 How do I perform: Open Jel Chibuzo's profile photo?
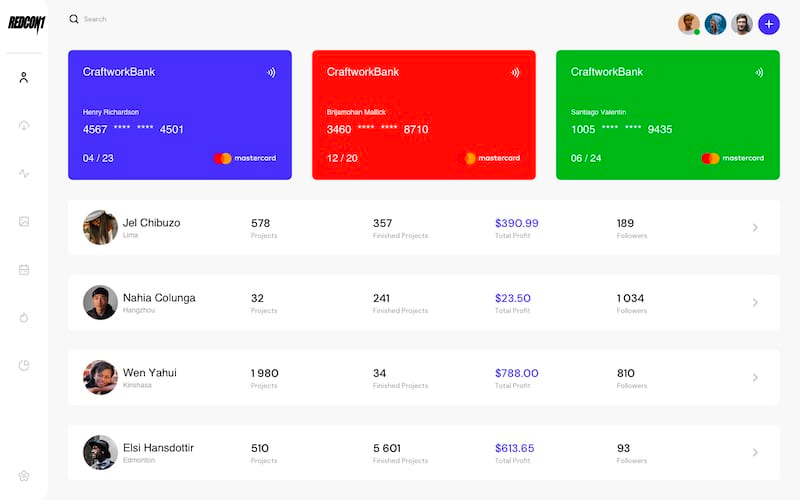coord(101,228)
